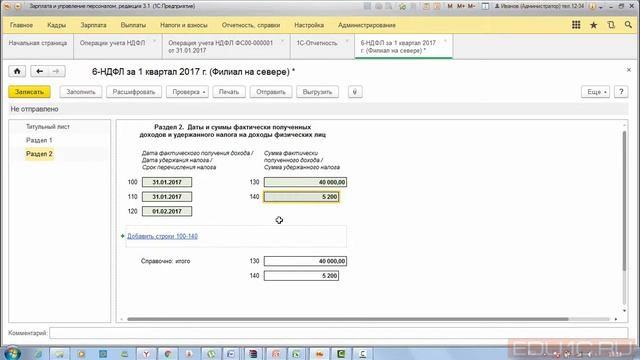Click the vertical scrollbar of the report

[x=624, y=200]
